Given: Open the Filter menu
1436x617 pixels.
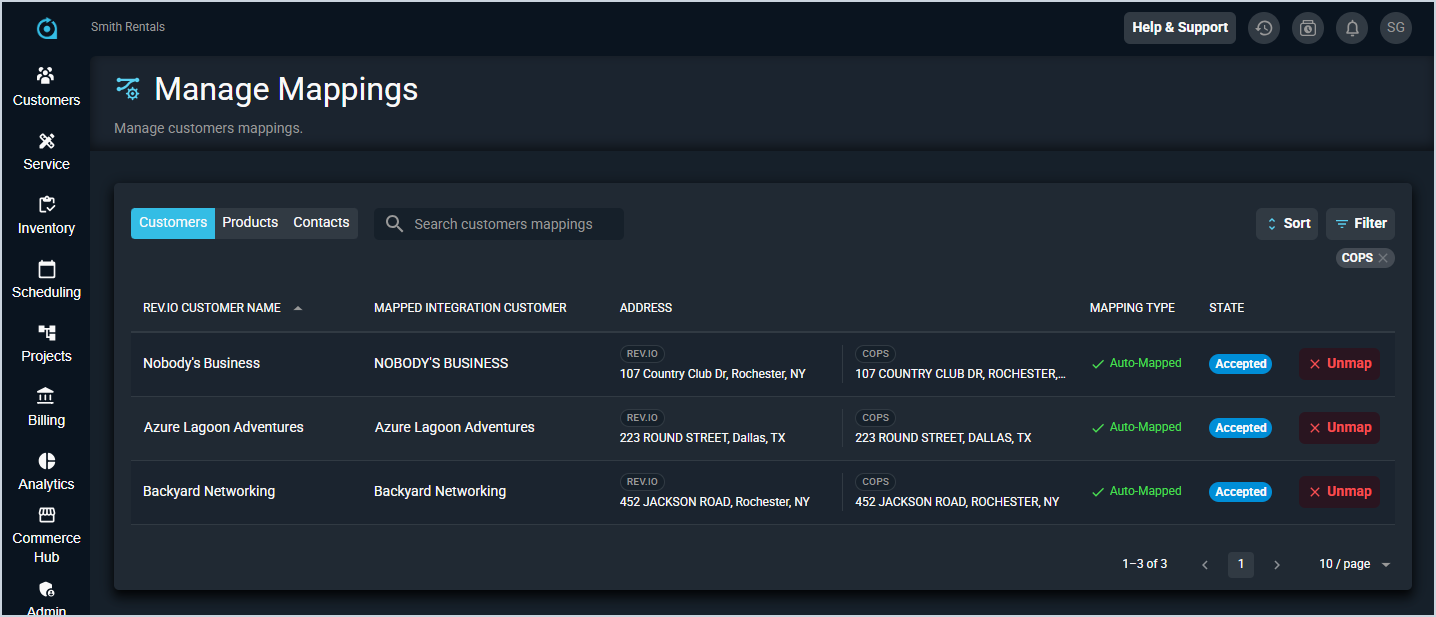Looking at the screenshot, I should 1360,224.
